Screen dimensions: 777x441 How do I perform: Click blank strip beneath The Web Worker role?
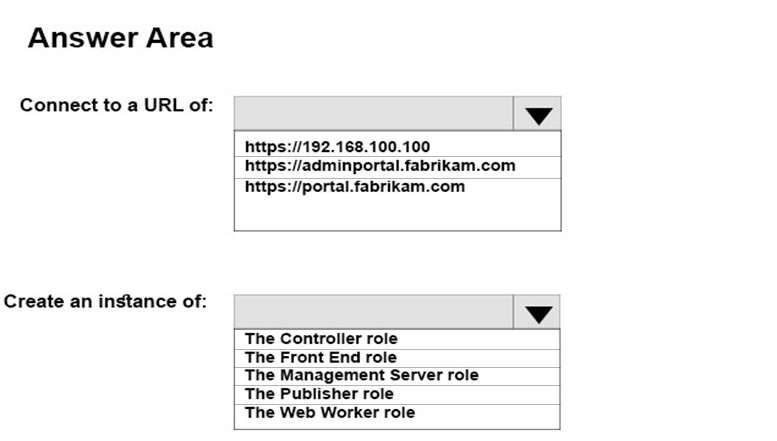[397, 425]
